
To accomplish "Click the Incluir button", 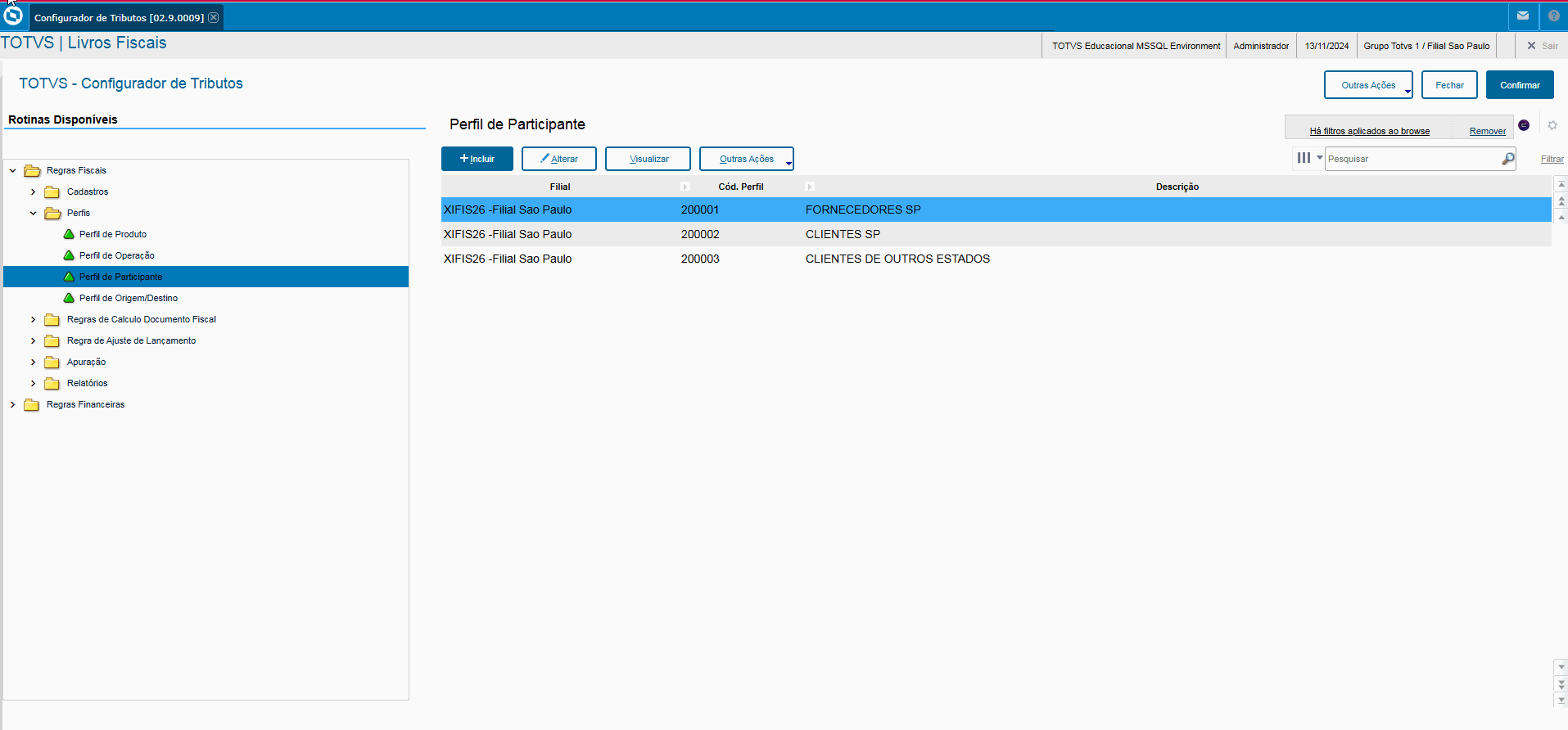I will coord(477,159).
